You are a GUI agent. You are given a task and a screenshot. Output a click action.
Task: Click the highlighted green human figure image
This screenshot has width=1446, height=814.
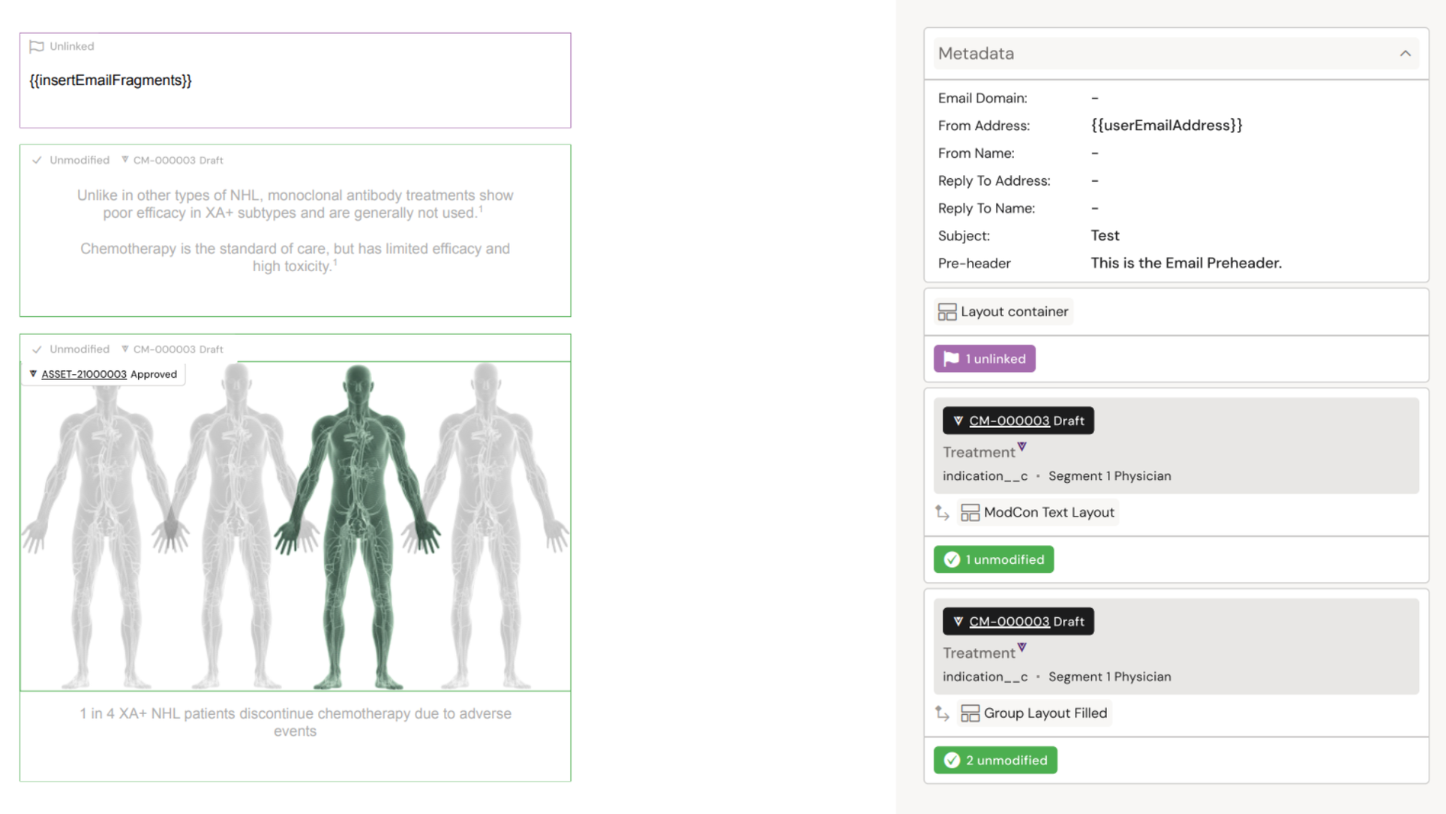tap(357, 525)
